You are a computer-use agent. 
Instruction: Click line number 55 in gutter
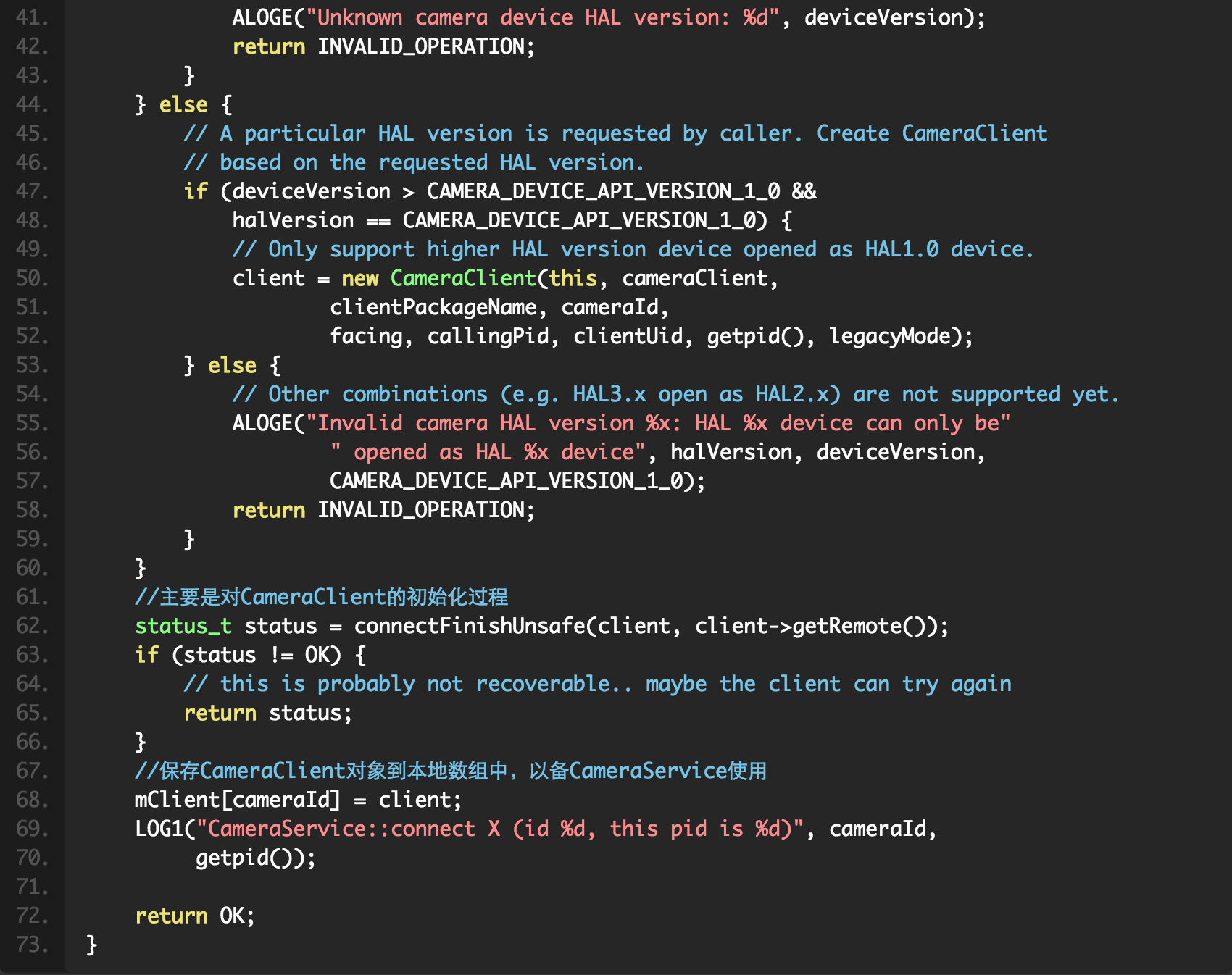(33, 423)
